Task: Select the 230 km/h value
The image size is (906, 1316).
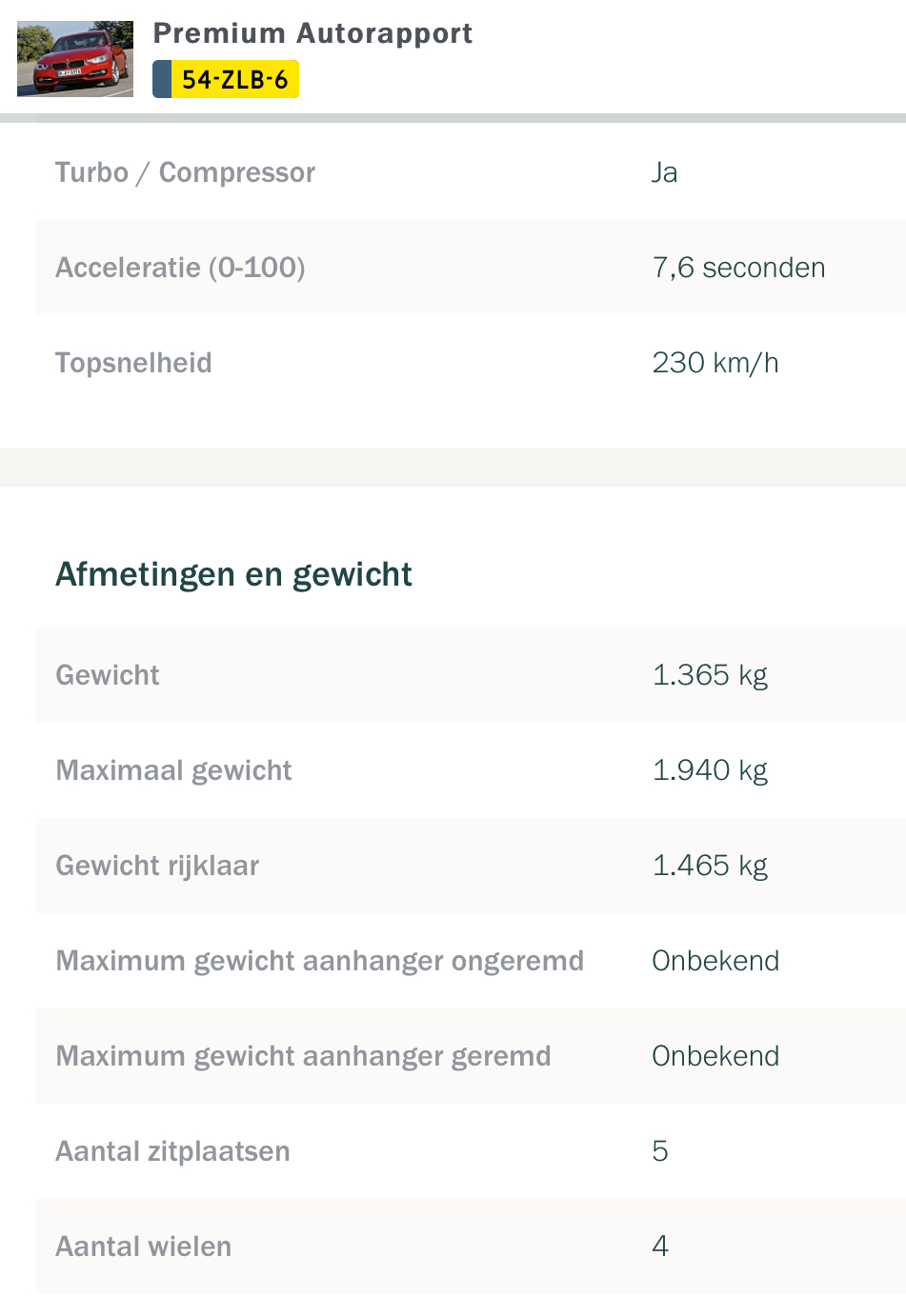Action: click(715, 363)
